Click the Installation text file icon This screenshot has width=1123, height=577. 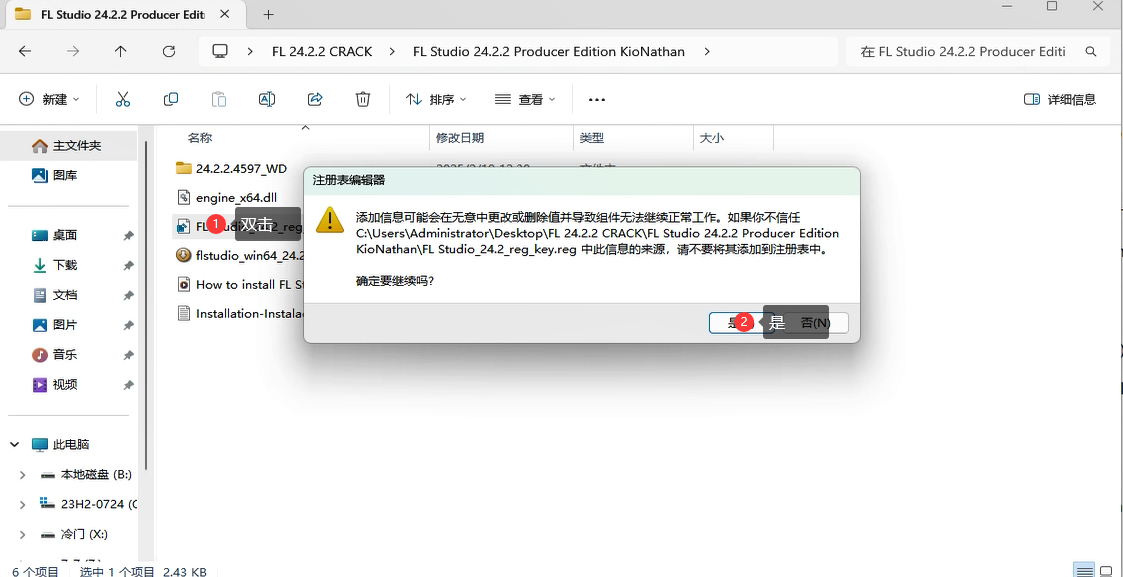point(183,313)
